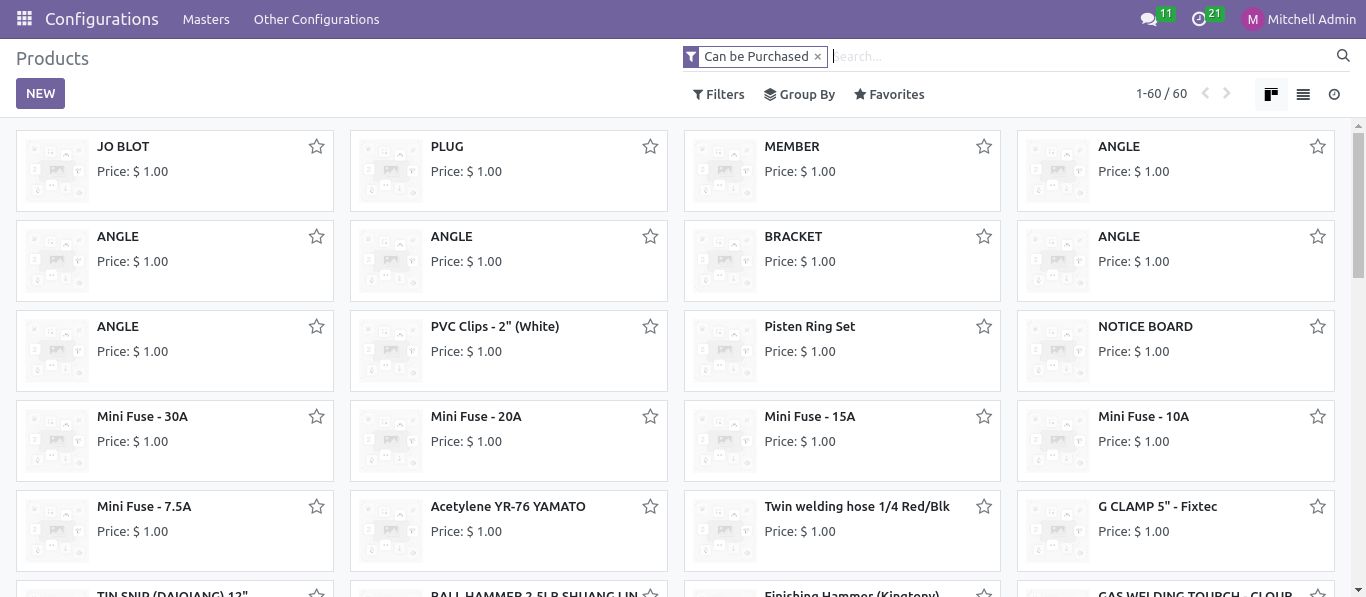
Task: Click the "Products" page heading
Action: (52, 59)
